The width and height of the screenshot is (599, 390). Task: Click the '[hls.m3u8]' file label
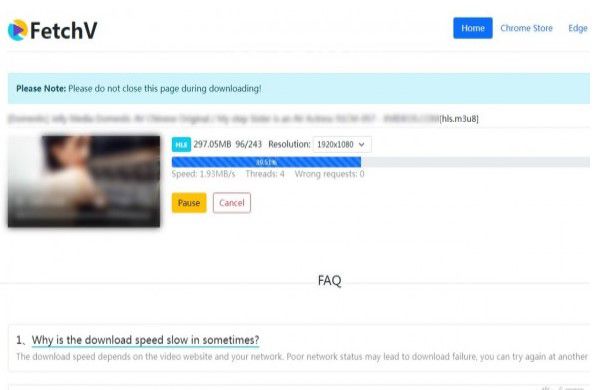459,119
